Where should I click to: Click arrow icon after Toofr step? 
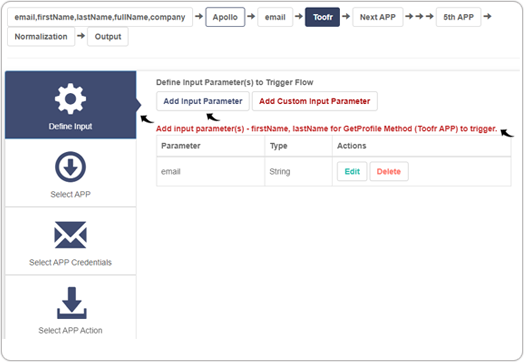point(346,16)
